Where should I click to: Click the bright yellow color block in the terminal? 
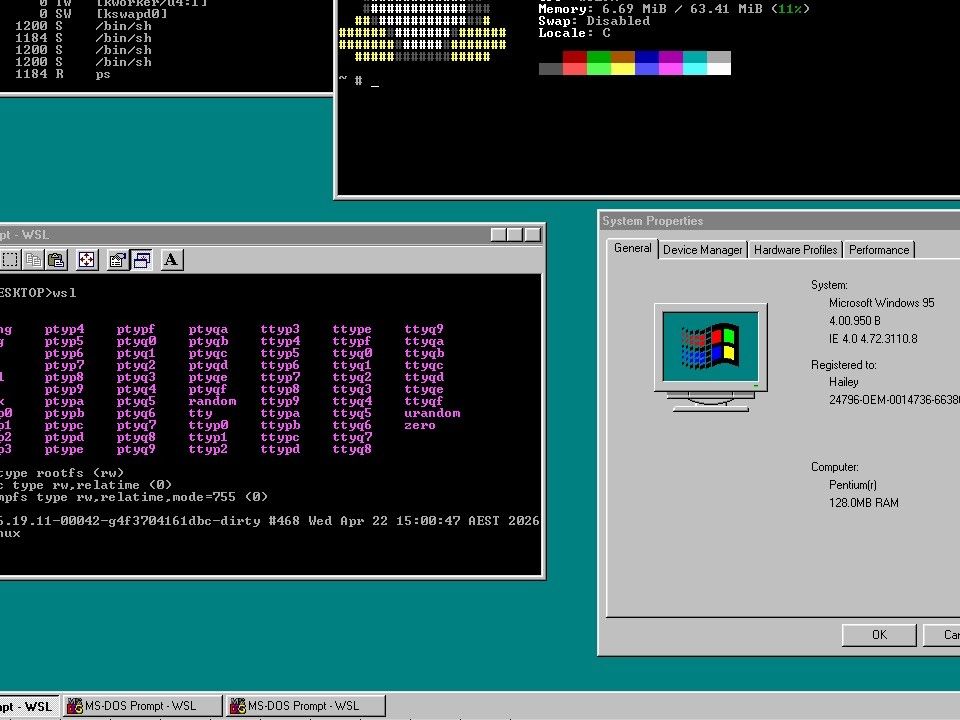tap(623, 69)
